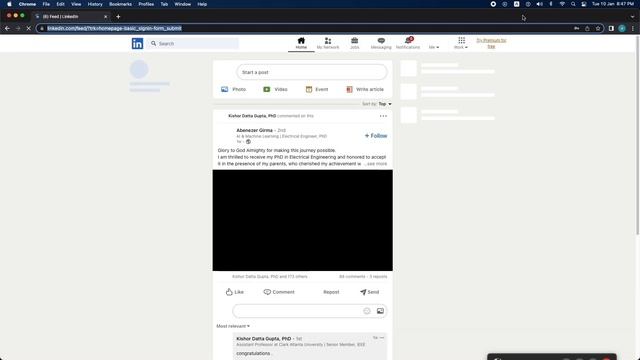This screenshot has width=640, height=360.
Task: Add a Video to a post
Action: [x=276, y=89]
